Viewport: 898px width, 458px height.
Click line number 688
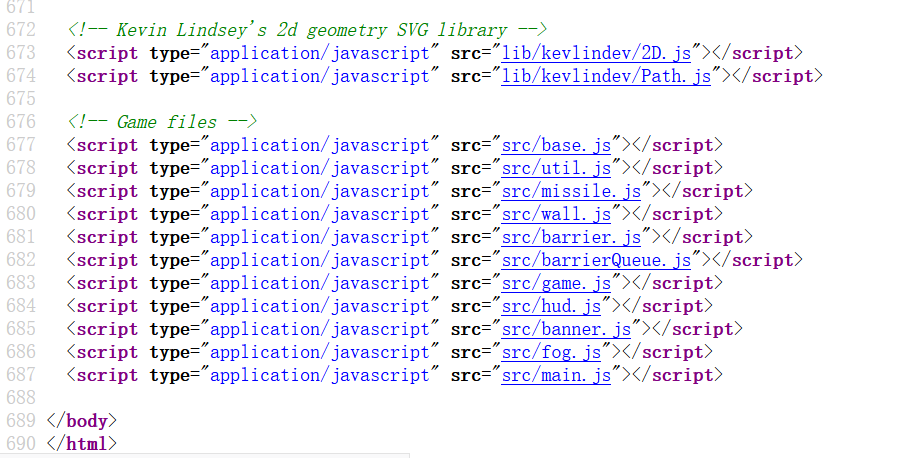click(21, 398)
